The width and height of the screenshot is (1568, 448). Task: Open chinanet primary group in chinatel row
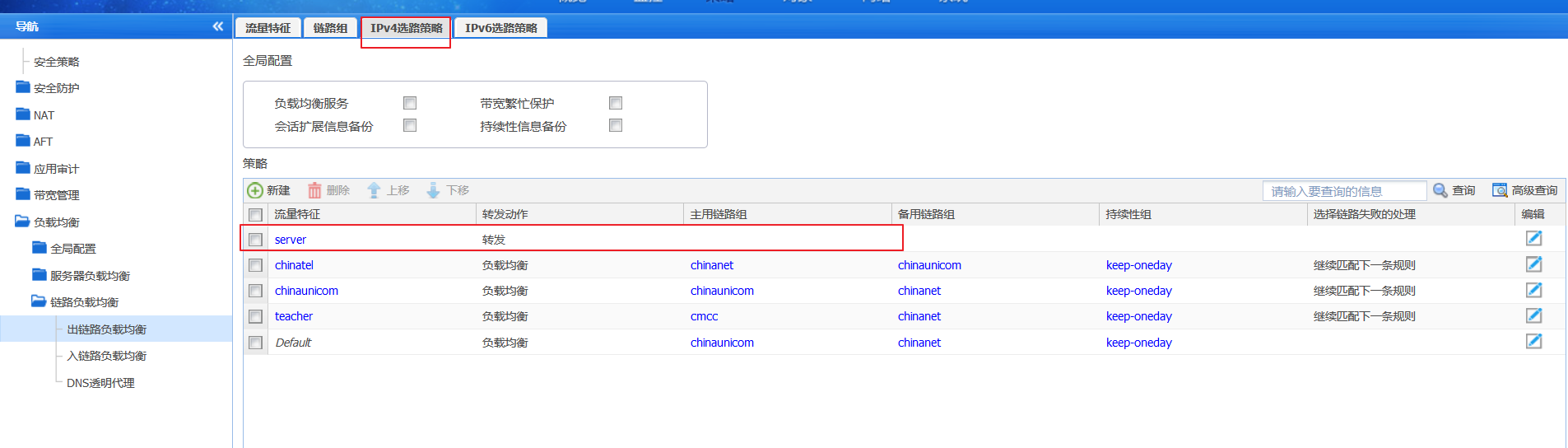click(x=712, y=265)
